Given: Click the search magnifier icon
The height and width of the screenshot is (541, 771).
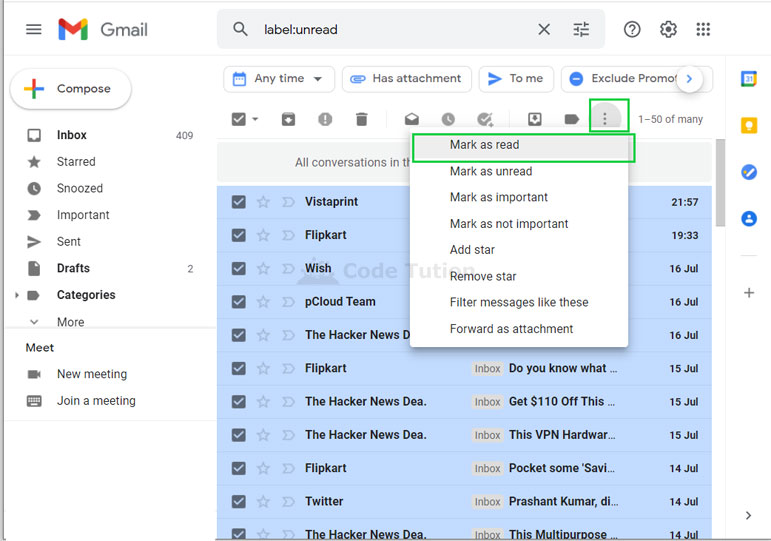Looking at the screenshot, I should [240, 29].
